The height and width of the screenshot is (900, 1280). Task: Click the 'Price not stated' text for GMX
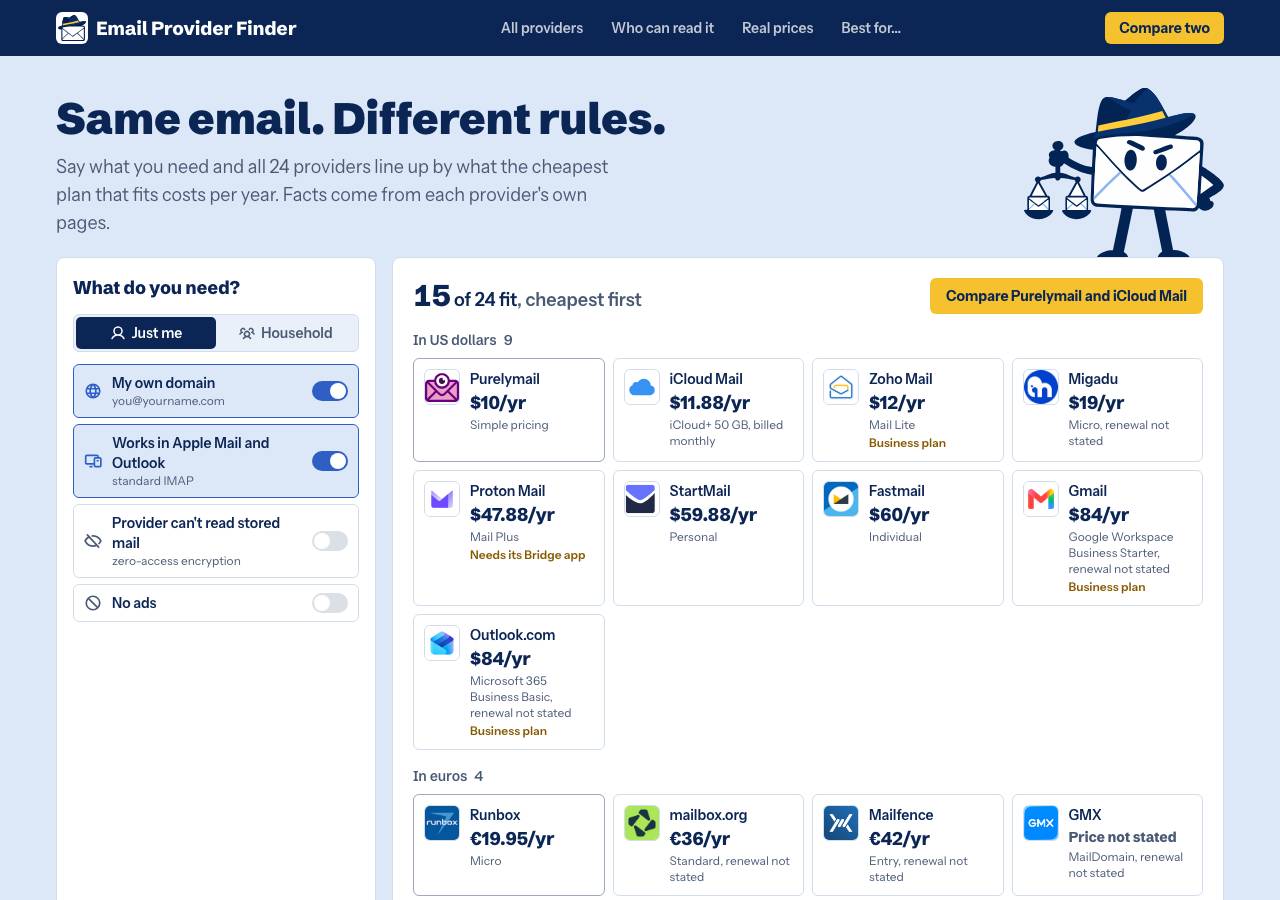tap(1122, 837)
